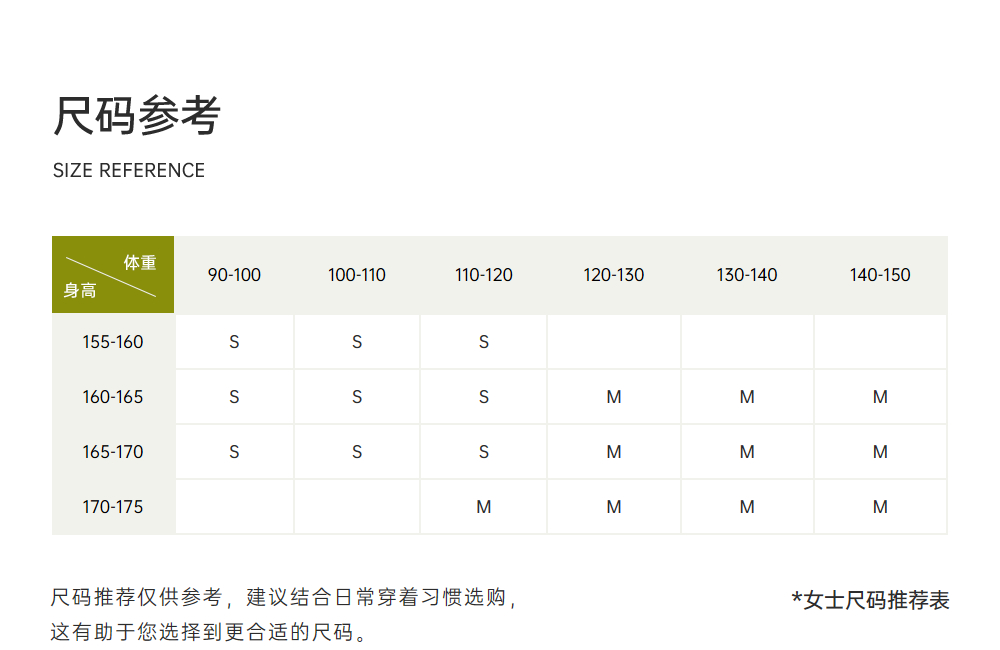Click S for 160-165 height, 110-120 weight

[x=483, y=397]
